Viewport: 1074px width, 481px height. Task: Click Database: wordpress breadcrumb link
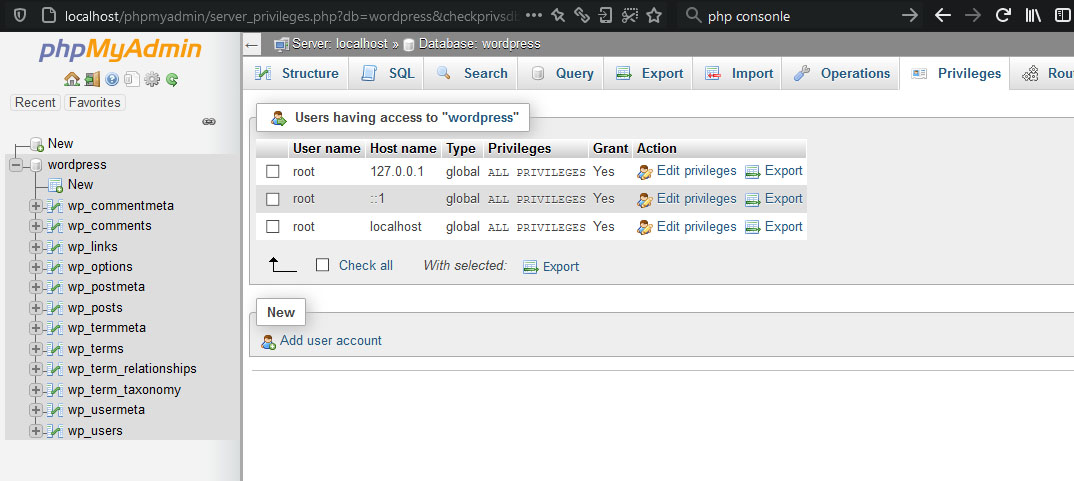(x=479, y=45)
